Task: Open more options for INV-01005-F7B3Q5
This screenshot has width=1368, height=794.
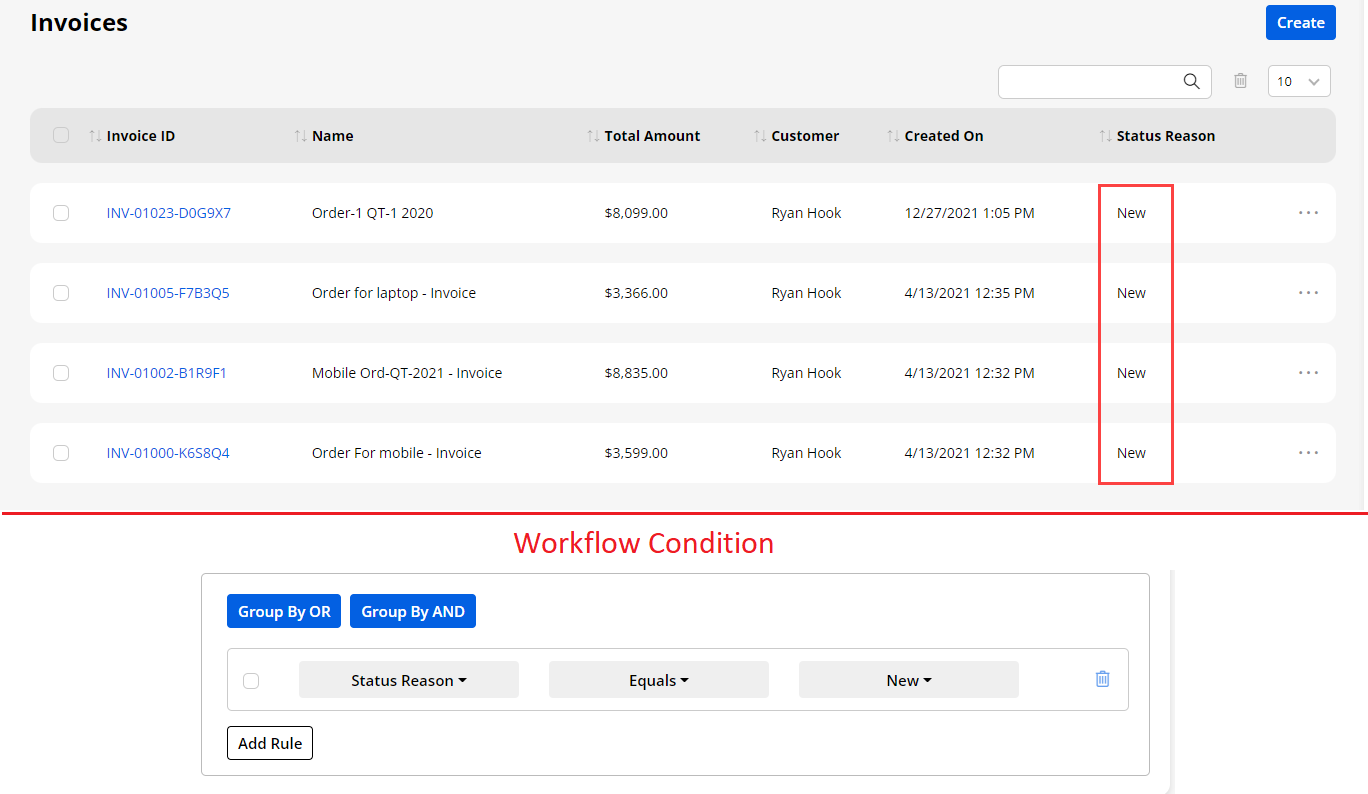Action: click(x=1308, y=293)
